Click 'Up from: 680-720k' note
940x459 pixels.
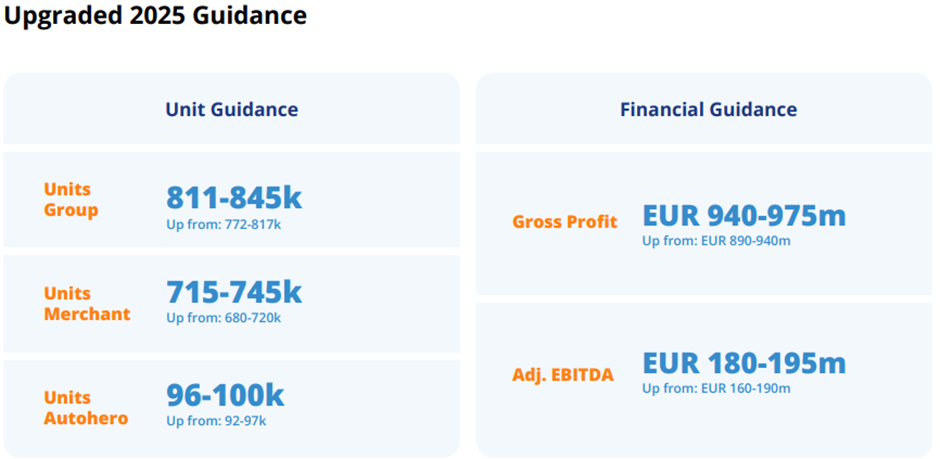pyautogui.click(x=223, y=318)
